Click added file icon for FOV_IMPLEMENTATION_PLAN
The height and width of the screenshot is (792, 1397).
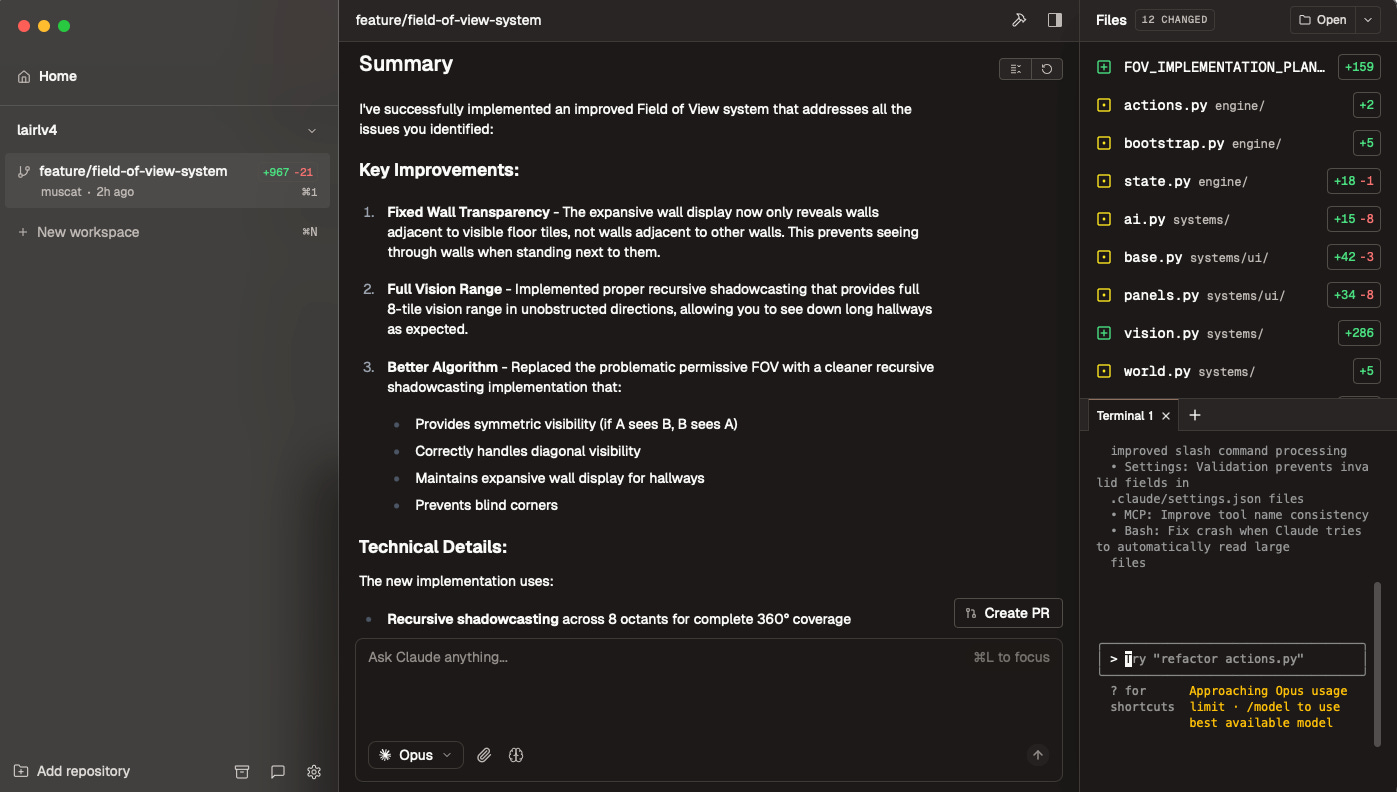1104,67
